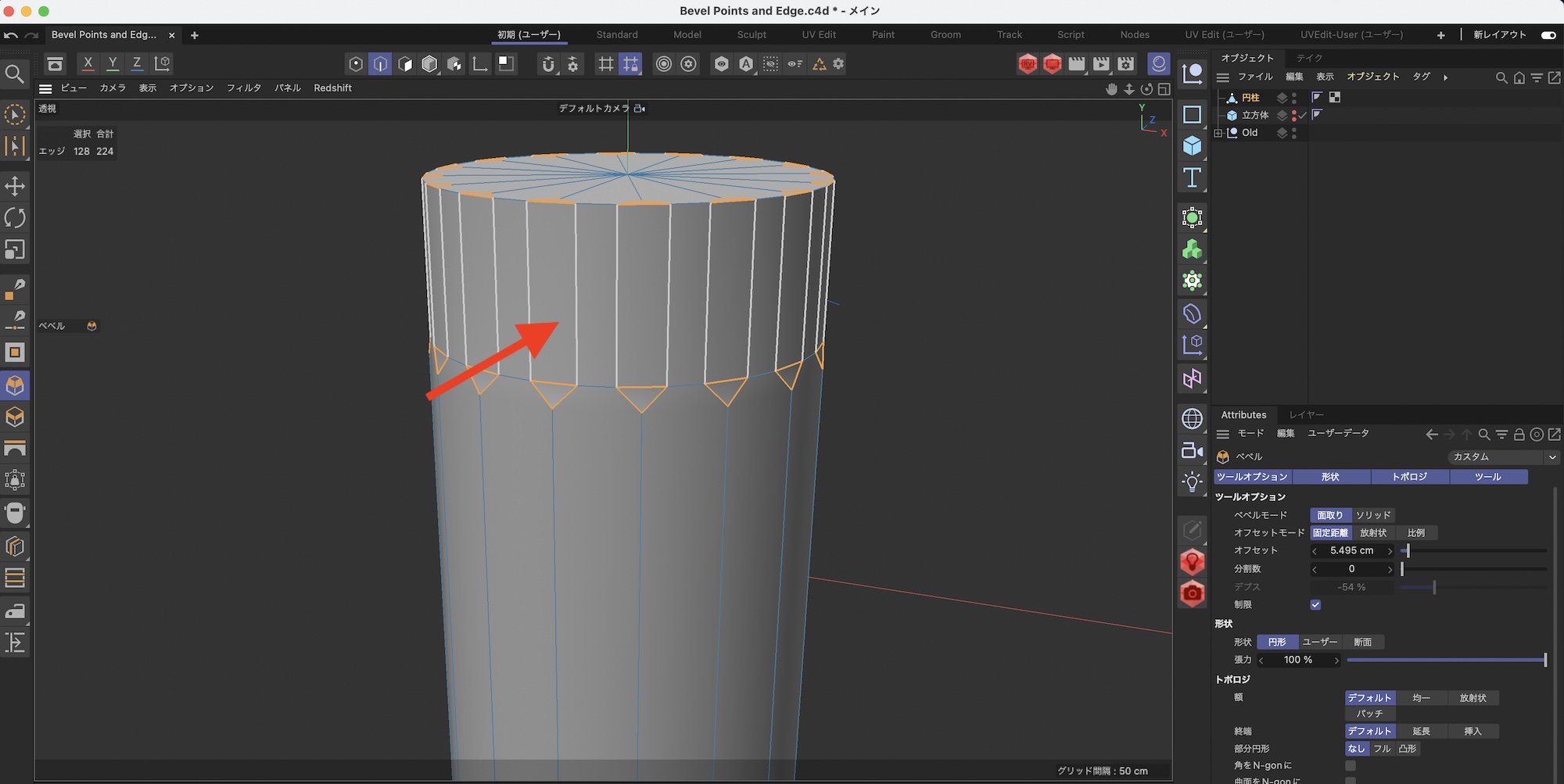Expand the Old object hierarchy
1564x784 pixels.
tap(1218, 133)
